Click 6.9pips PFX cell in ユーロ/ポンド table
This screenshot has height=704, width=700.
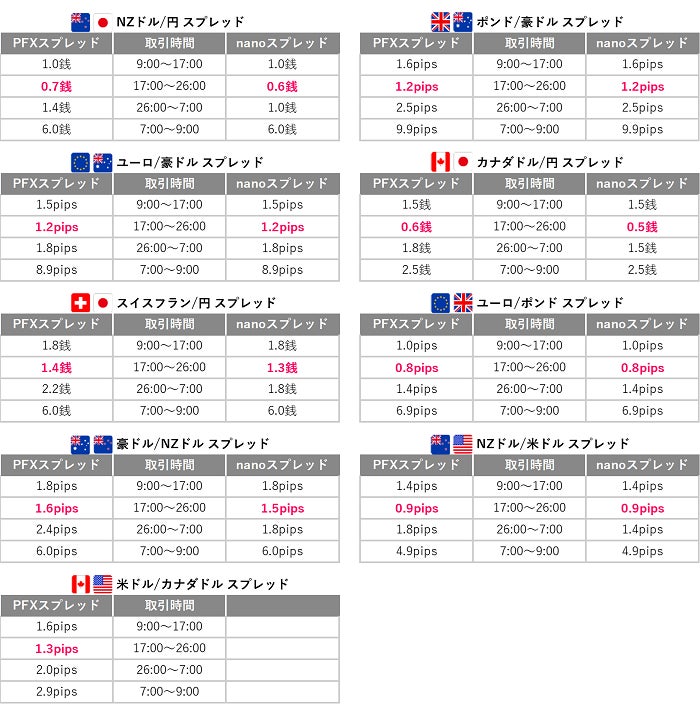point(416,410)
